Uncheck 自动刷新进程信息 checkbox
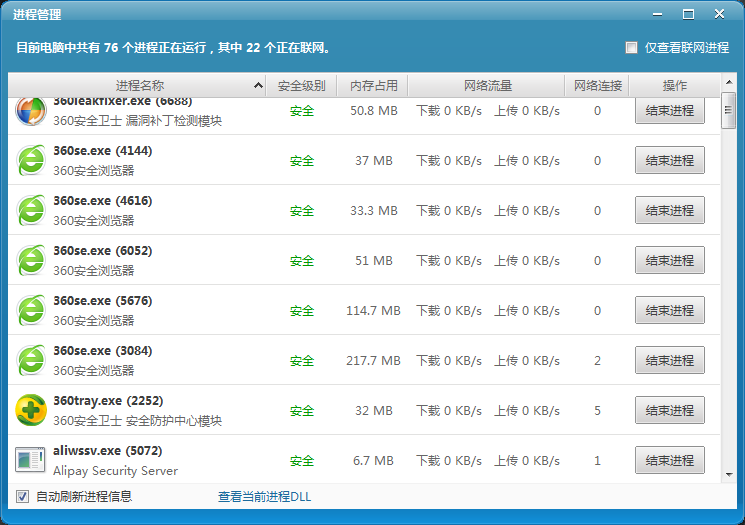The image size is (745, 525). [x=22, y=496]
